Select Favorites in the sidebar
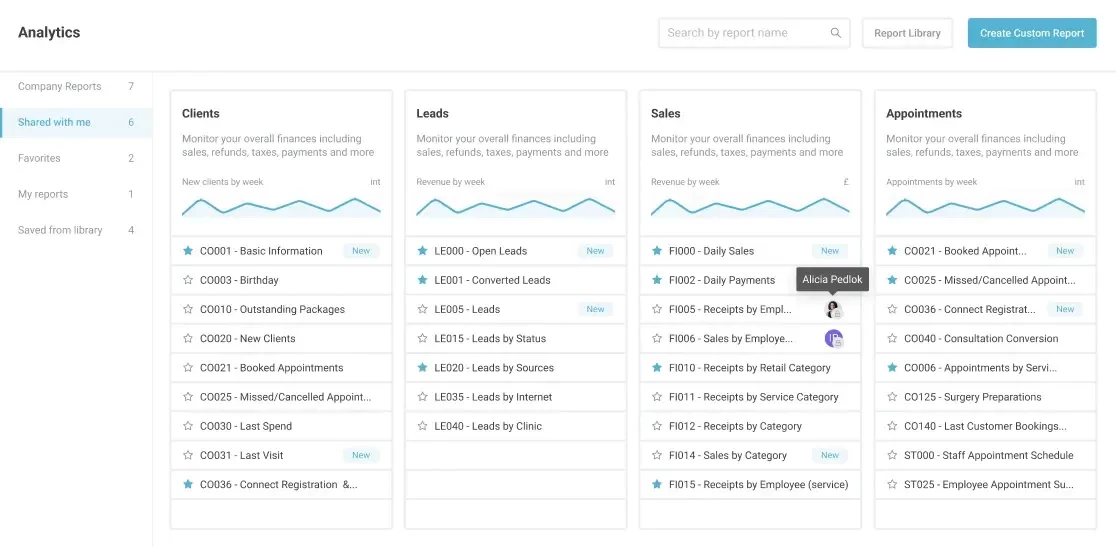Viewport: 1116px width, 547px height. coord(39,158)
